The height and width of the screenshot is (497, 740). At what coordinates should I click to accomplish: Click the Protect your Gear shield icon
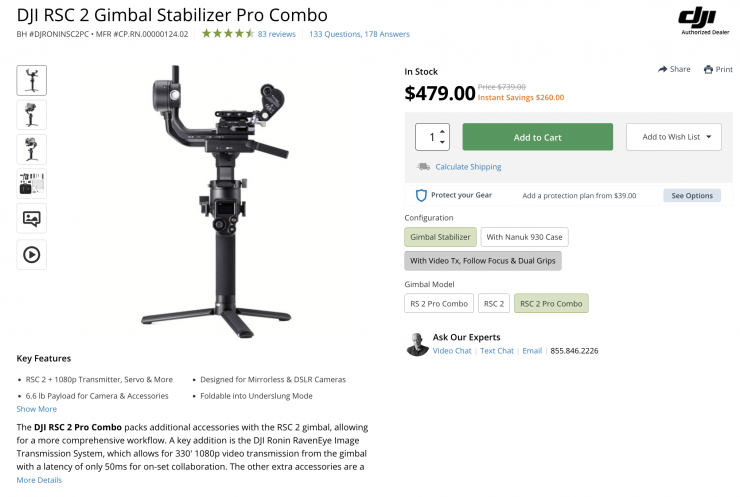(422, 195)
